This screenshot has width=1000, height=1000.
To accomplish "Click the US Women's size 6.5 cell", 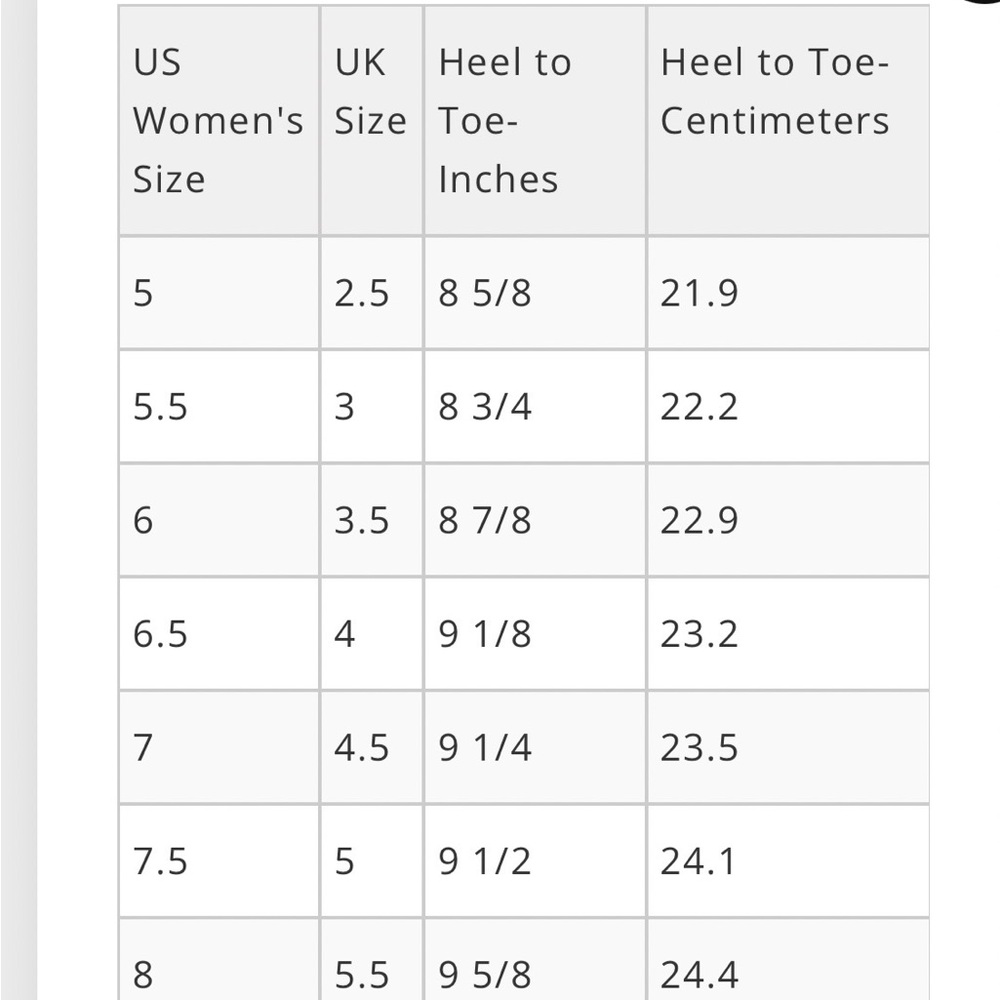I will pyautogui.click(x=160, y=634).
